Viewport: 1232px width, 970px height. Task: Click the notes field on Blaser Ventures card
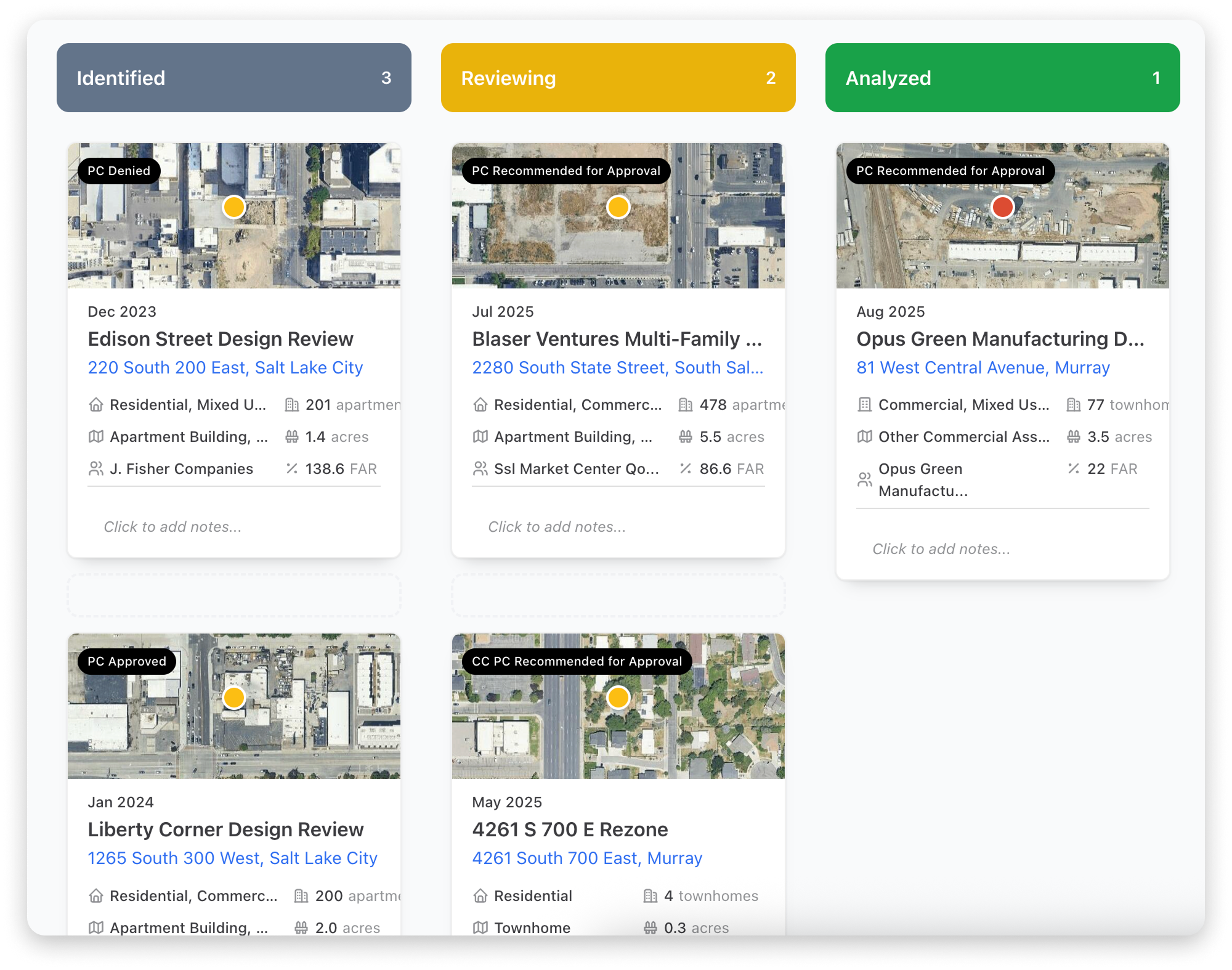point(557,527)
